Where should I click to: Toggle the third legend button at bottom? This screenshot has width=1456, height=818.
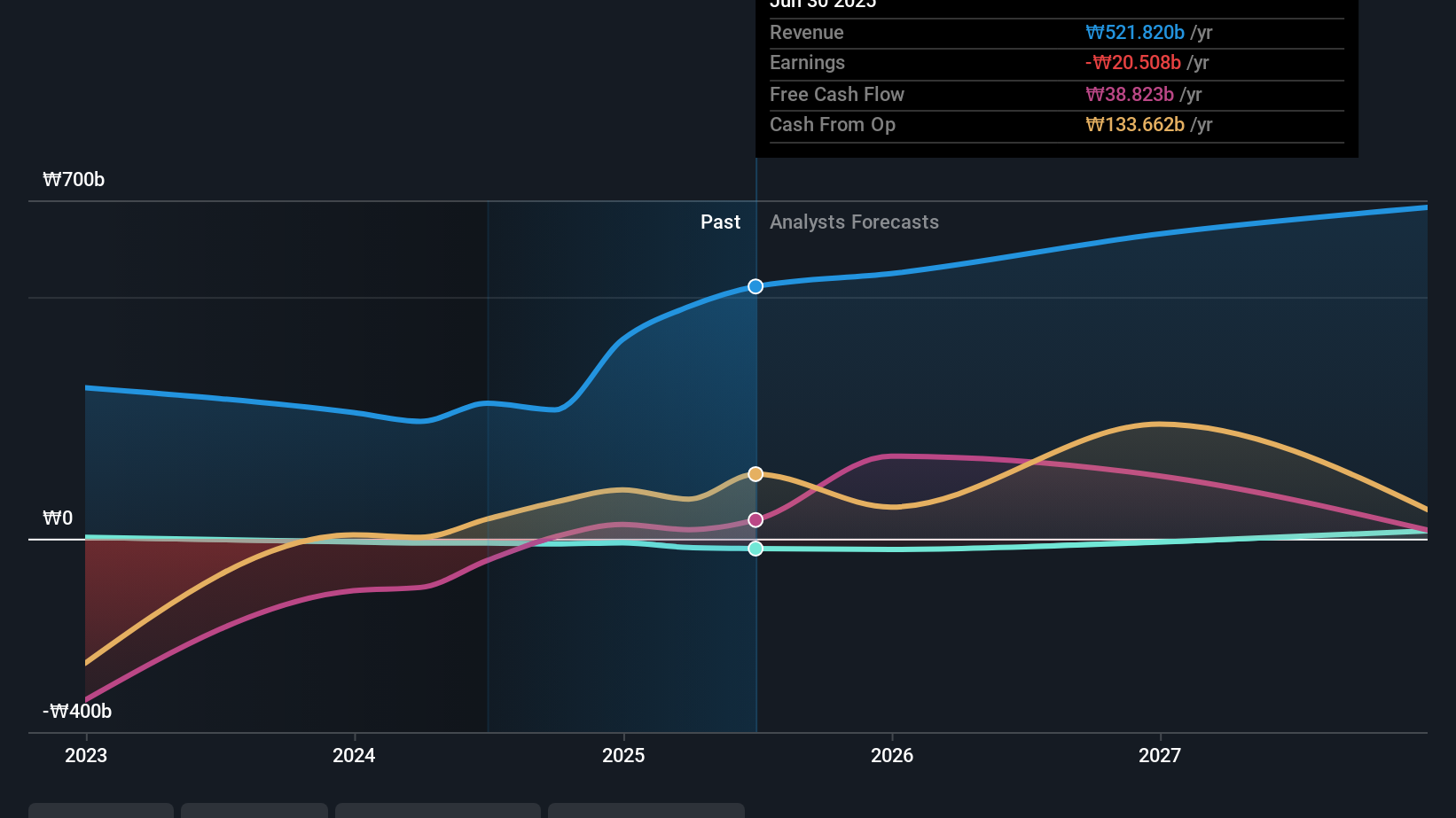point(438,810)
